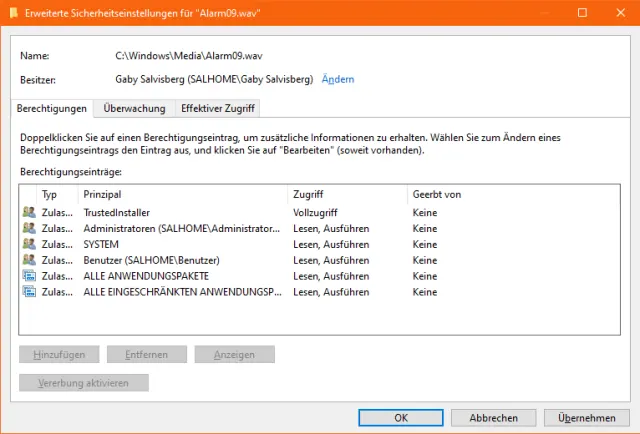Click the Abbrechen button
640x434 pixels.
[493, 418]
